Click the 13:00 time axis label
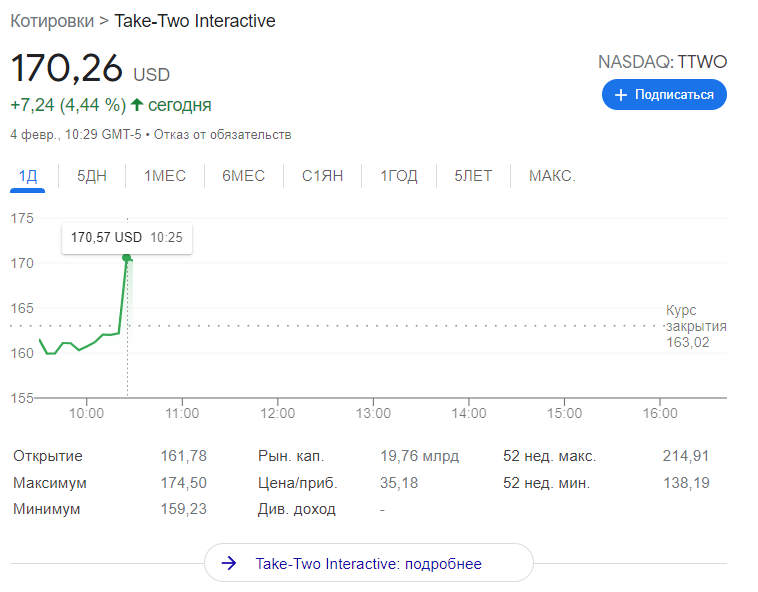This screenshot has height=592, width=758. [373, 413]
